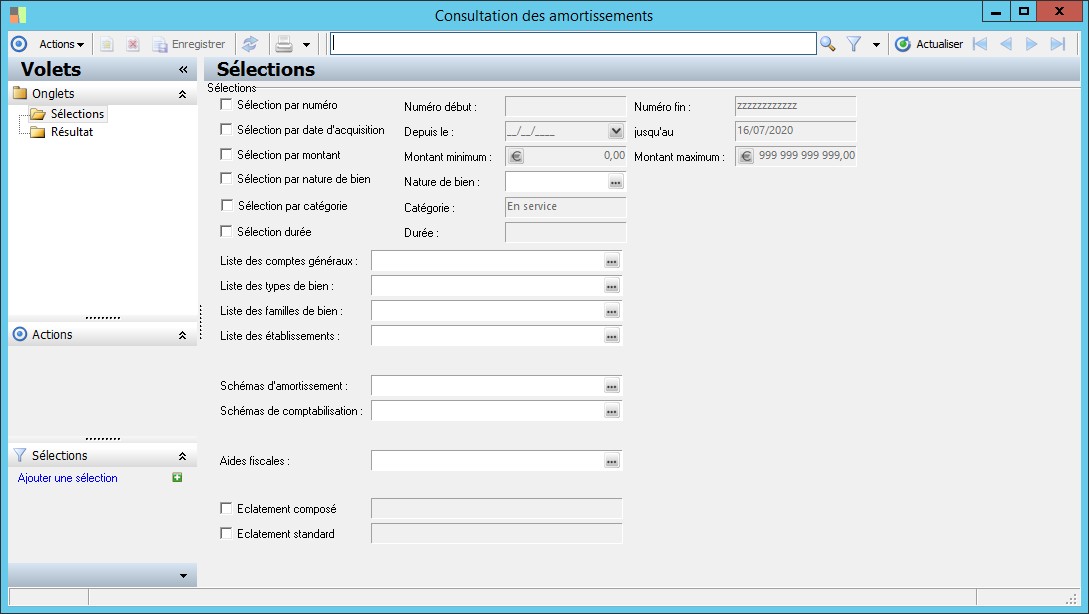Enable Sélection par numéro checkbox

[226, 104]
